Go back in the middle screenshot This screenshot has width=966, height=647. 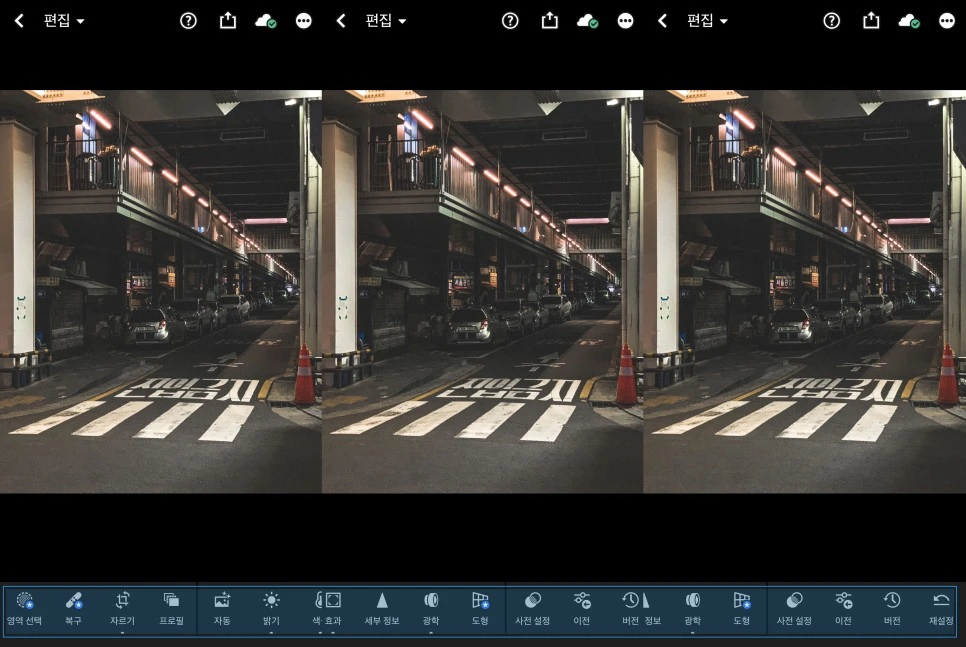pyautogui.click(x=341, y=21)
